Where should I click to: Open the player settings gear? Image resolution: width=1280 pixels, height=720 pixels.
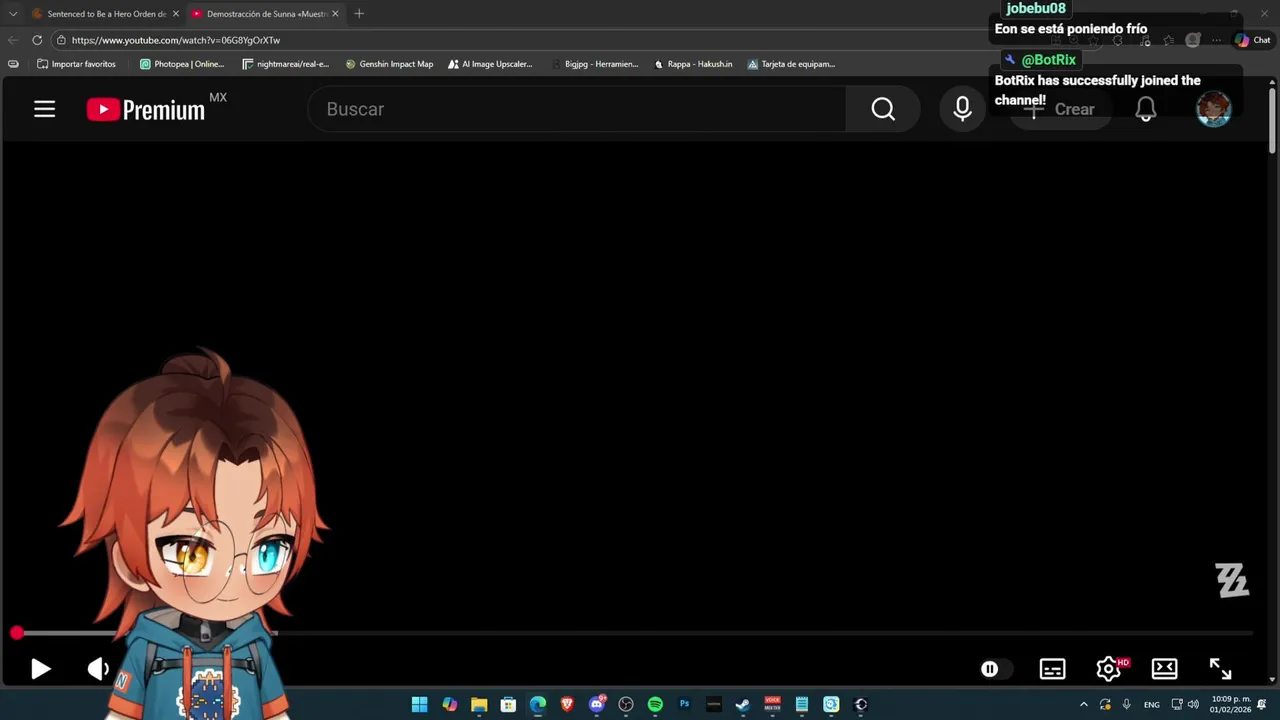pos(1108,669)
